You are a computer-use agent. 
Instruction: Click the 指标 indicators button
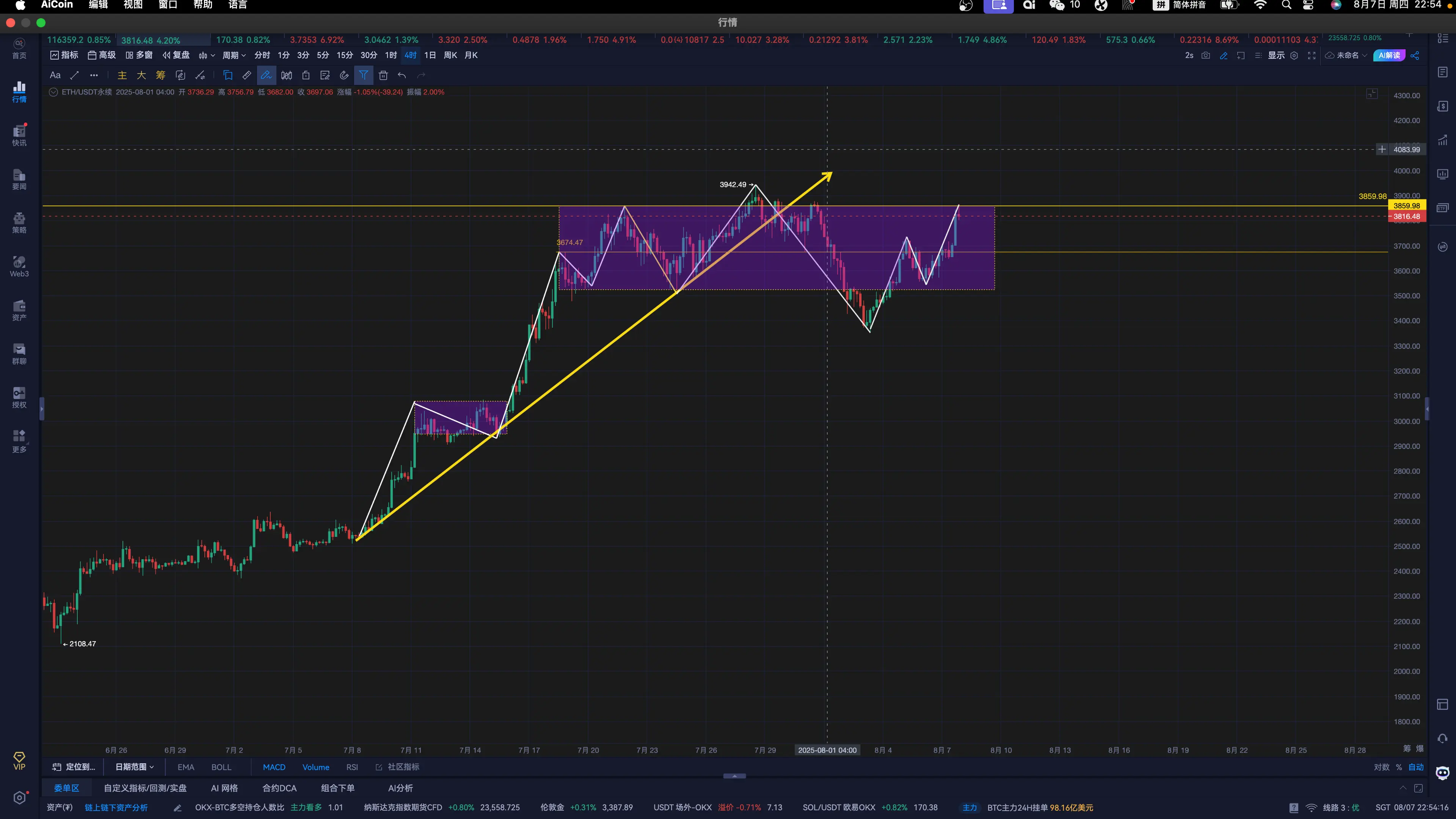point(64,55)
